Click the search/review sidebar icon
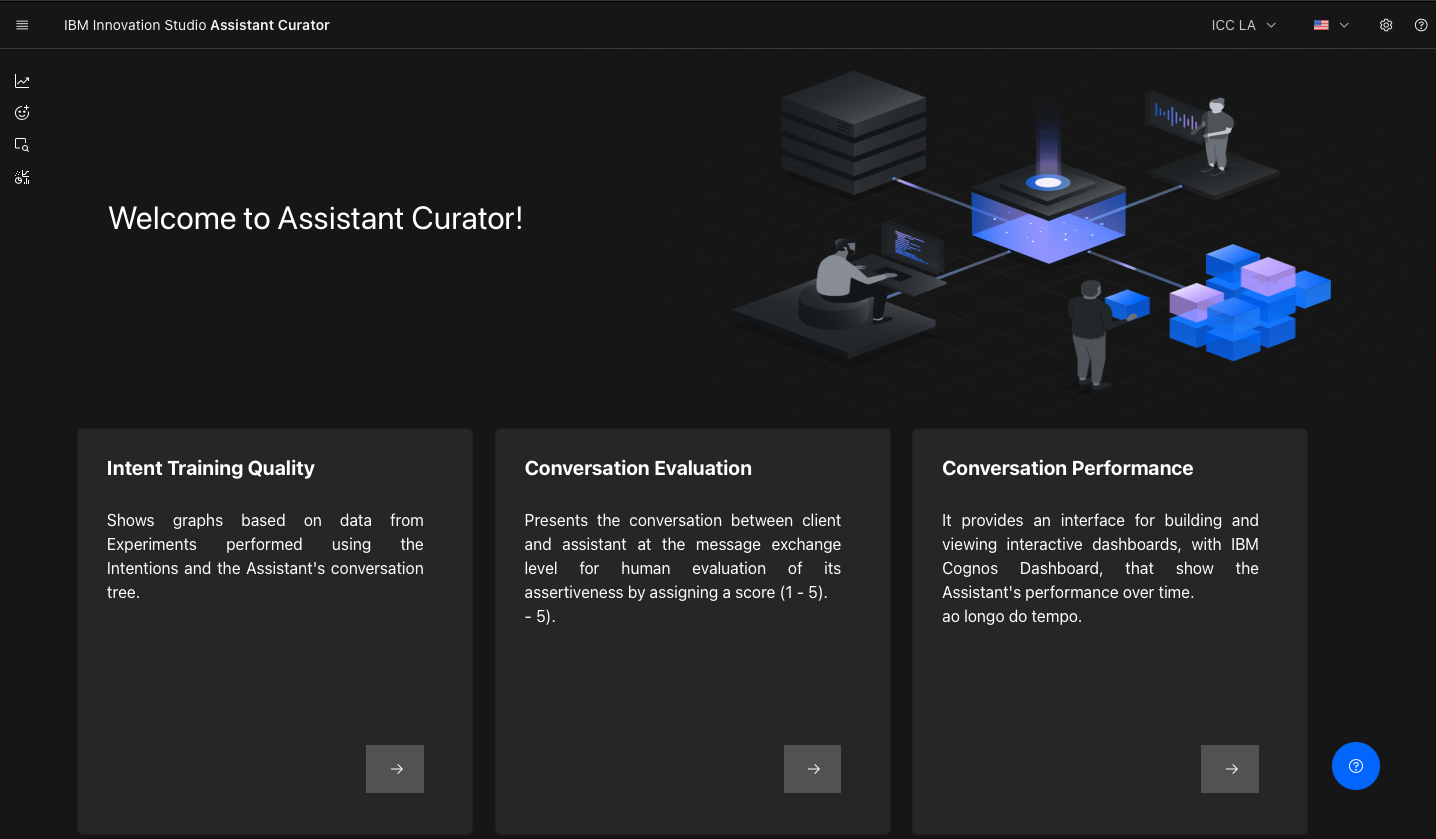 pyautogui.click(x=21, y=144)
